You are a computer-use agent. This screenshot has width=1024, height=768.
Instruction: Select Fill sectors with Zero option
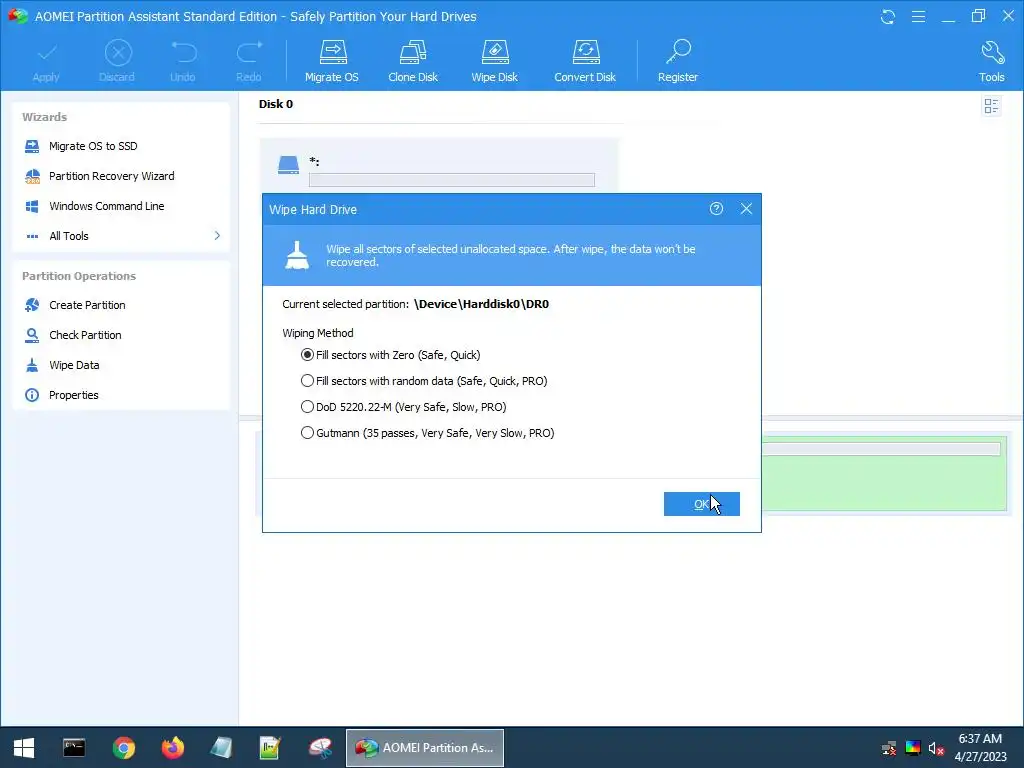tap(391, 355)
